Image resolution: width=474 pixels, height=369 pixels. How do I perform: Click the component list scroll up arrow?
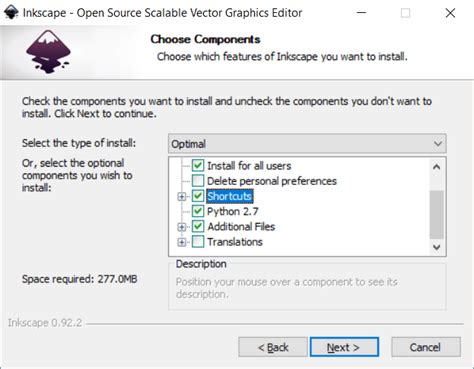[x=437, y=166]
